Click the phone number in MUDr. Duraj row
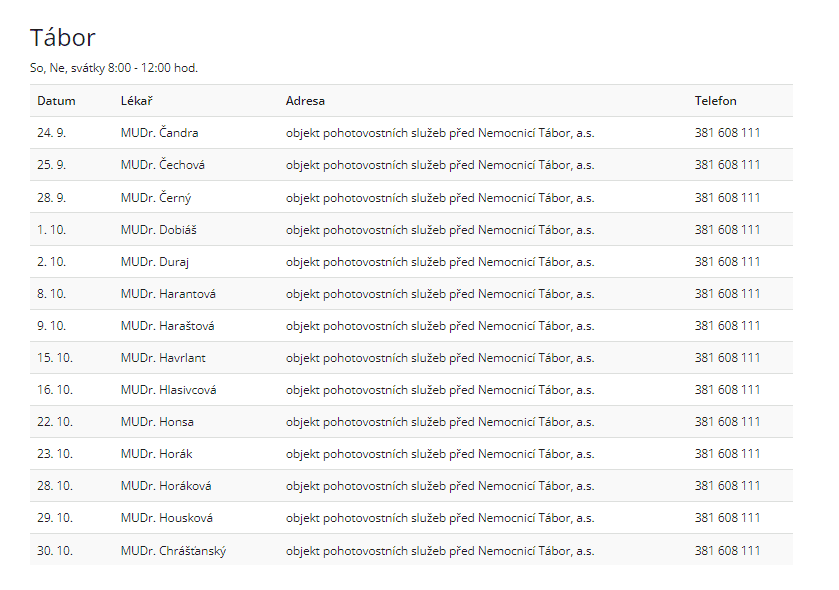Viewport: 839px width, 590px height. [x=727, y=262]
